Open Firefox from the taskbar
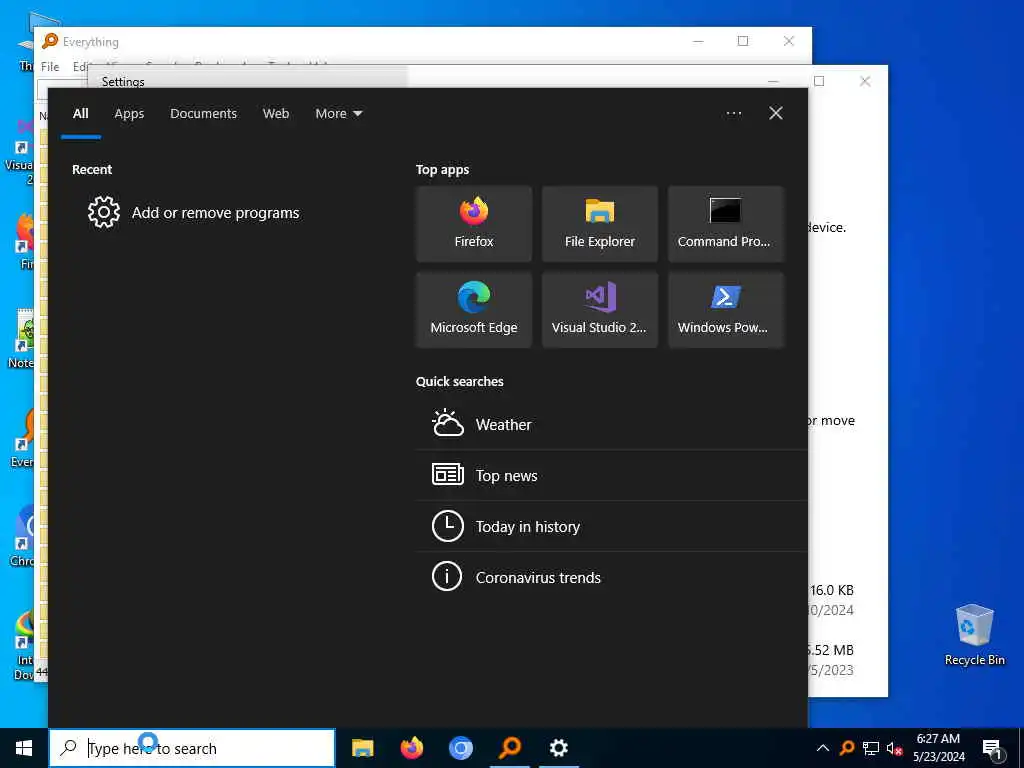 pos(411,748)
